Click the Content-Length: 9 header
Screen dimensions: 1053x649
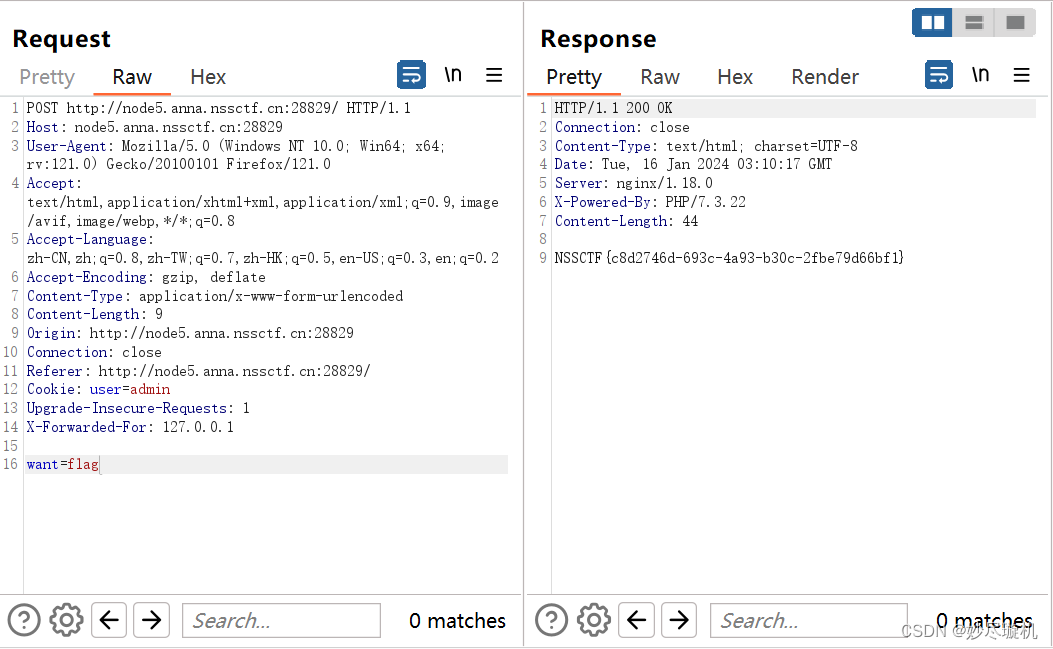95,314
